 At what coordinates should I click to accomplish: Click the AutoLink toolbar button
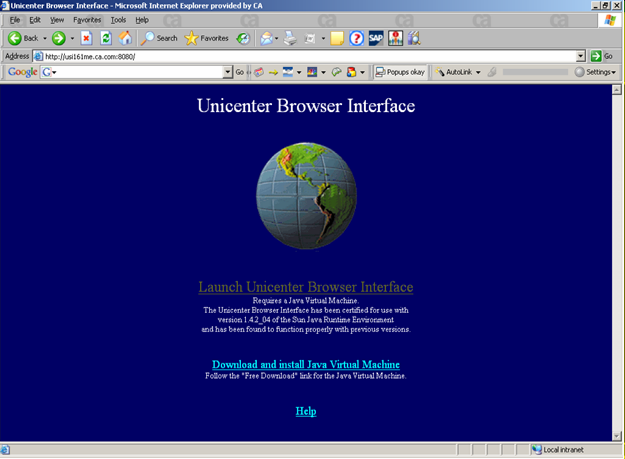click(454, 72)
